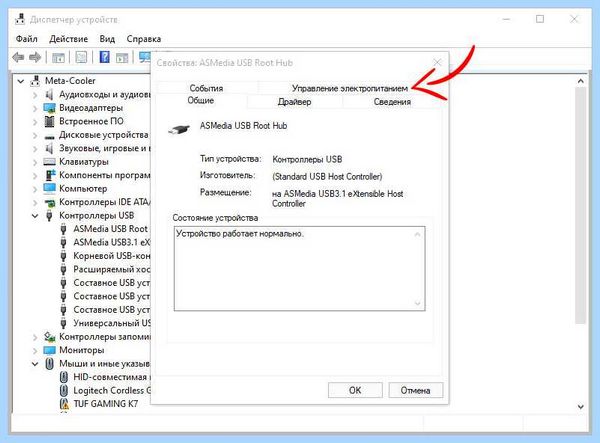600x443 pixels.
Task: Click the Видеоадаптеры display icon
Action: tap(49, 108)
